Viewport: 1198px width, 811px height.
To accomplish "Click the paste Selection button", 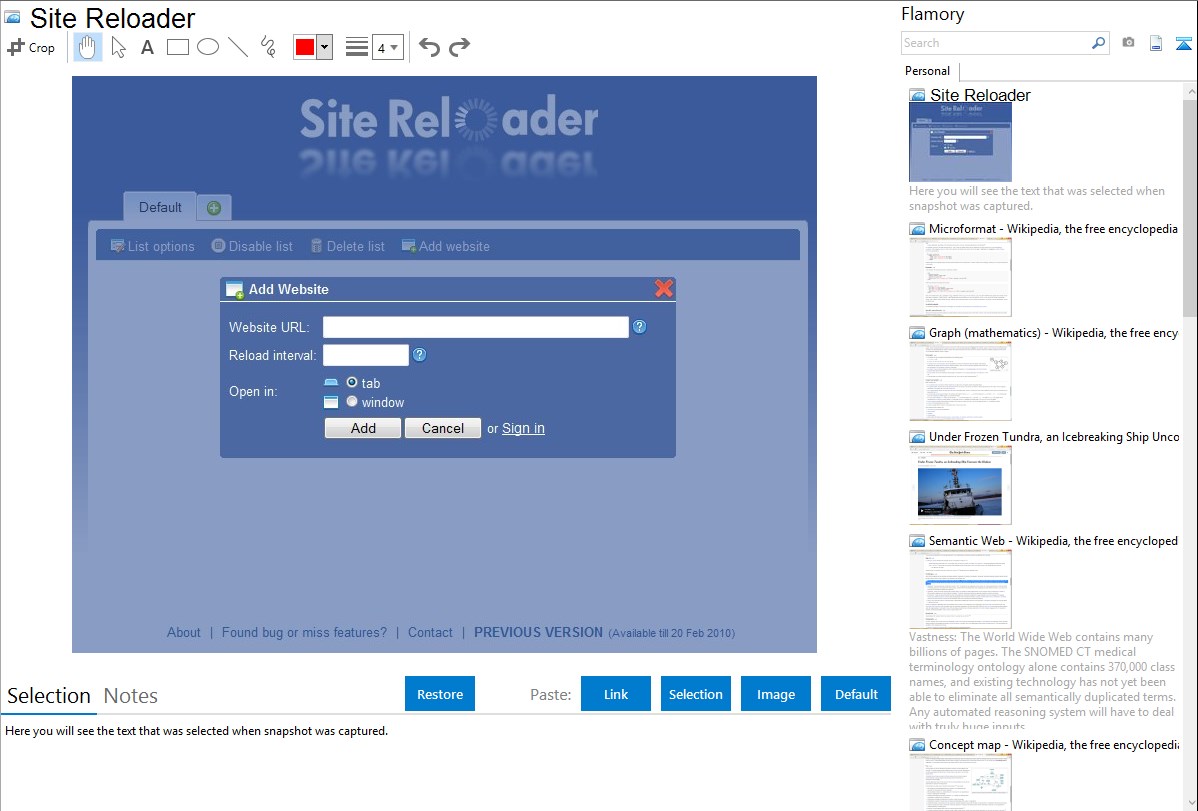I will [x=695, y=694].
